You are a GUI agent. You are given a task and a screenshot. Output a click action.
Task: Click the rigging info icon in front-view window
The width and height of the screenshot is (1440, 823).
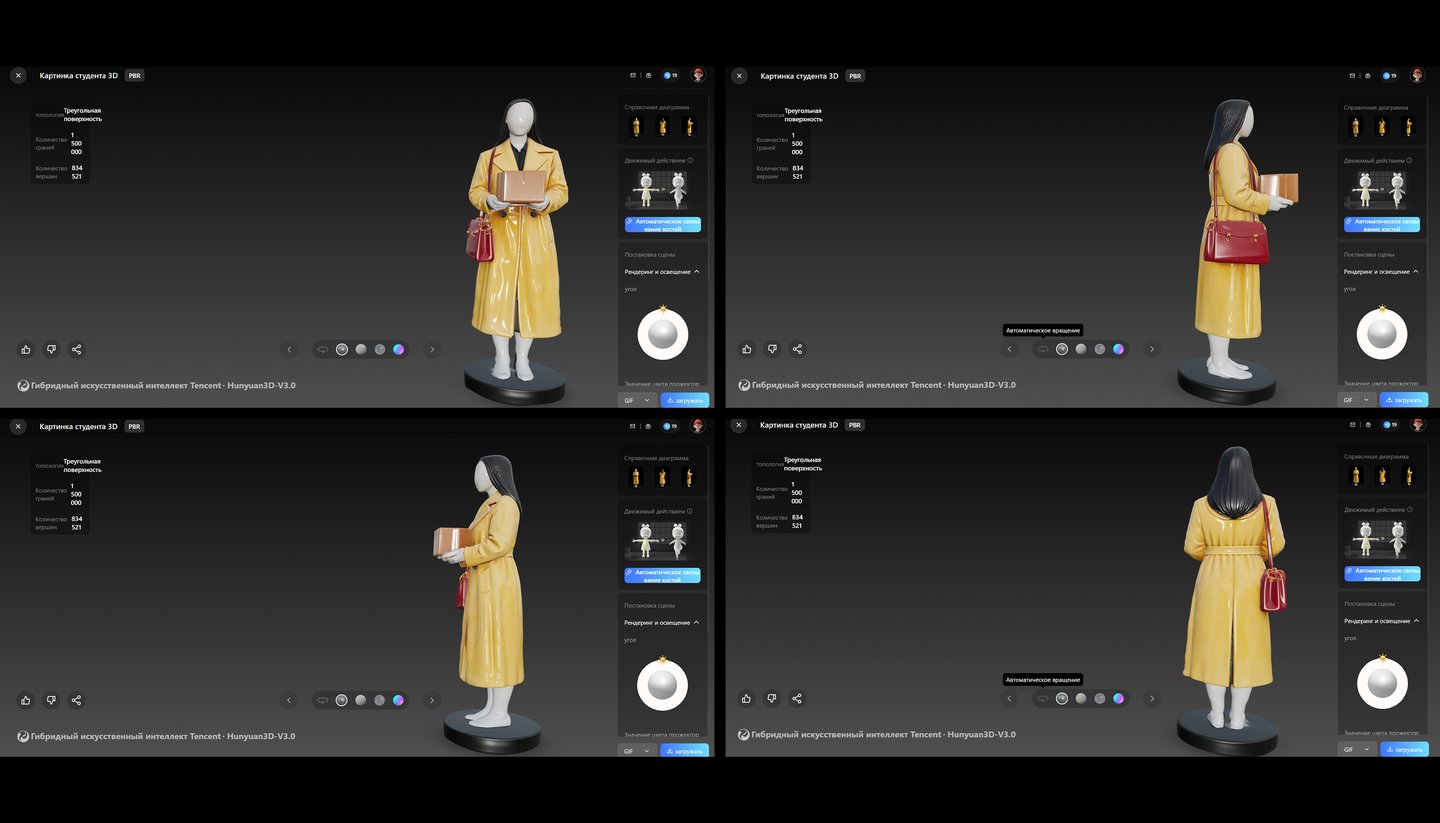tap(691, 160)
